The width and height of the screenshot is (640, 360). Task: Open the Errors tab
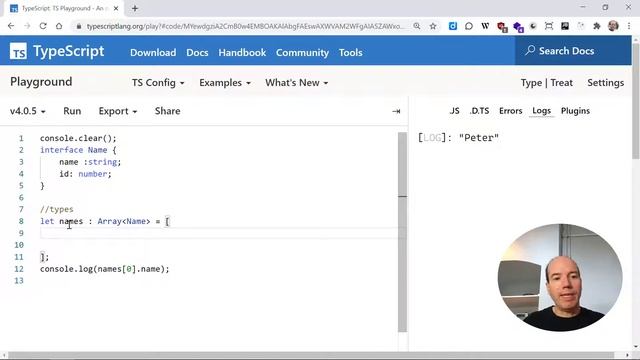coord(511,111)
